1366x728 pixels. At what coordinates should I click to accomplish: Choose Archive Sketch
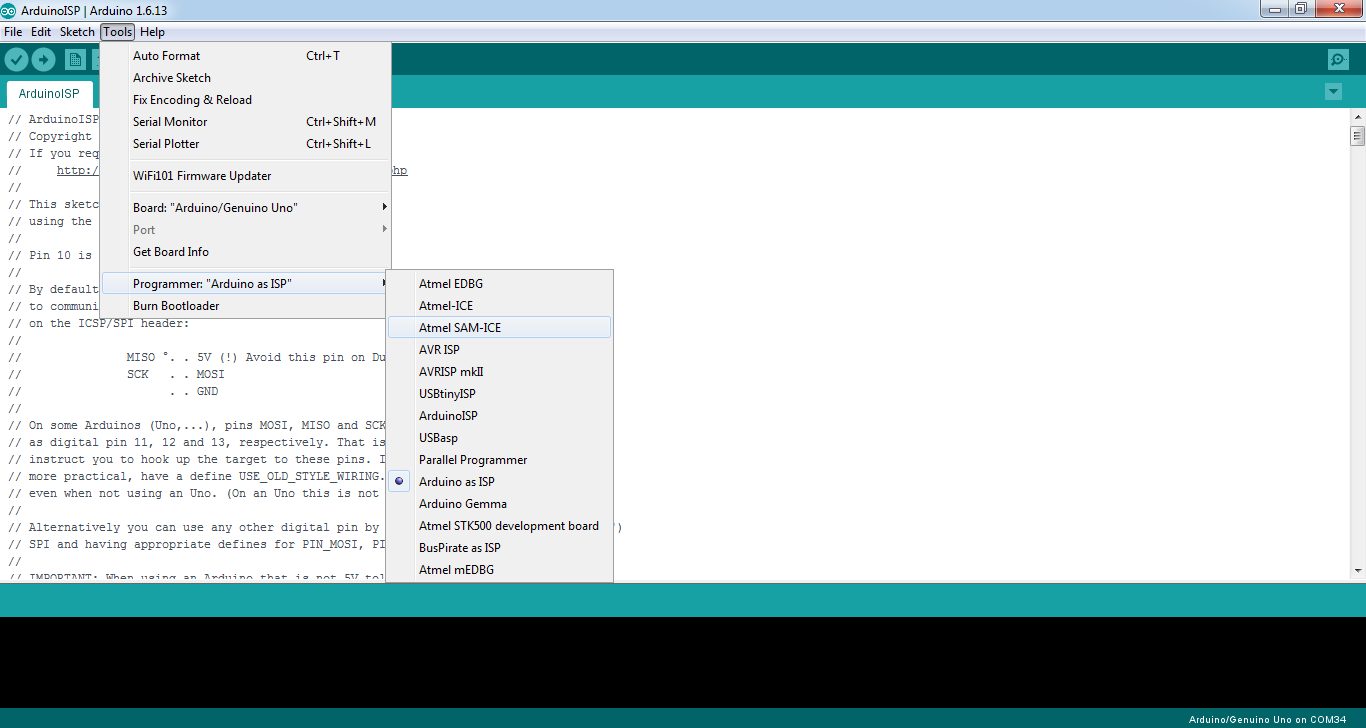click(x=245, y=78)
